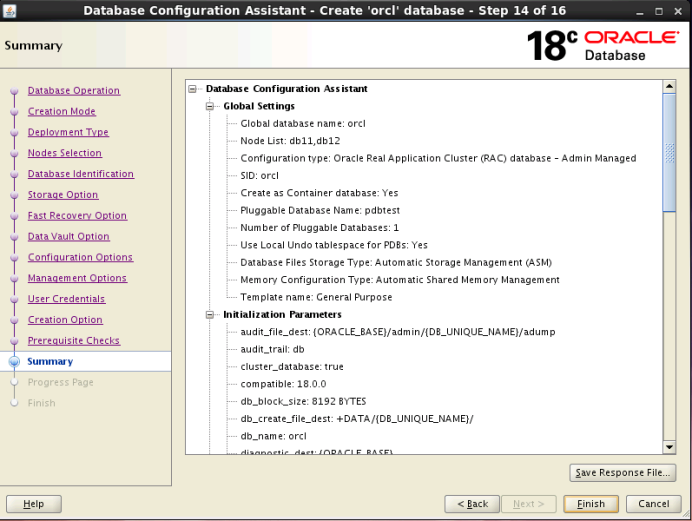Click the Back button
Screen dimensions: 692x521
(x=471, y=504)
